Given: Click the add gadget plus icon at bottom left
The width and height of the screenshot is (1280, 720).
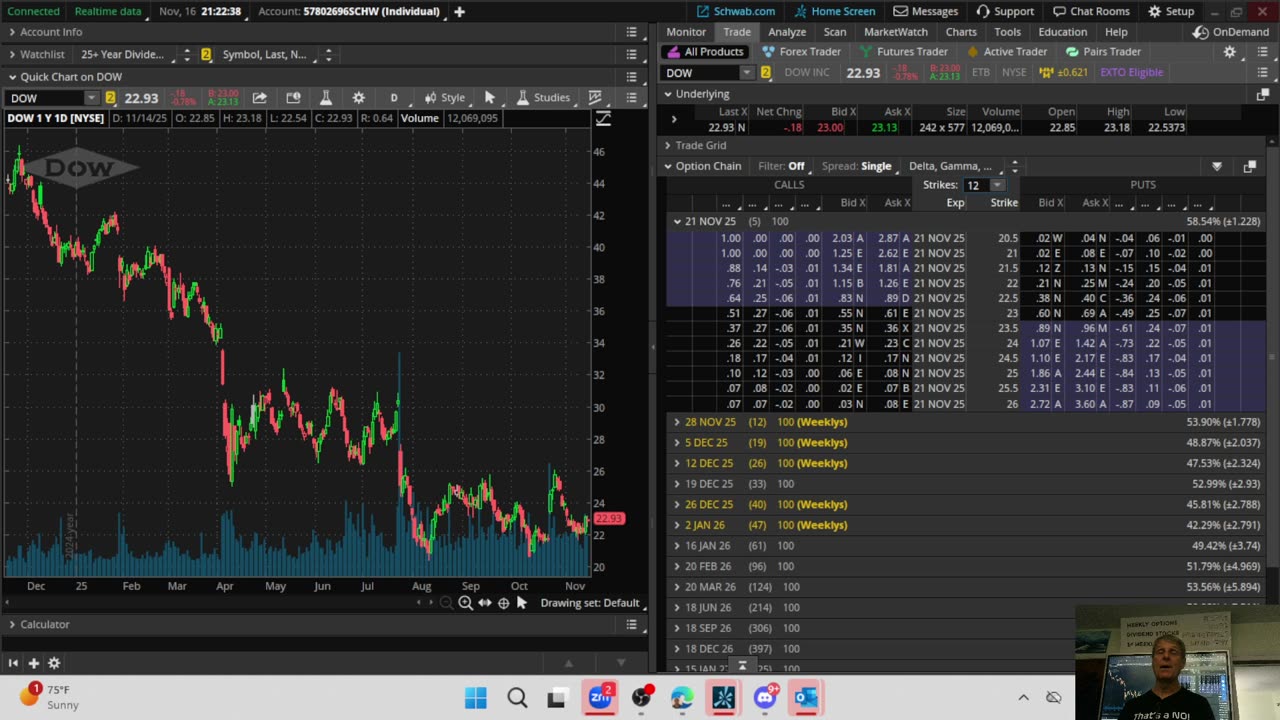Looking at the screenshot, I should click(33, 663).
